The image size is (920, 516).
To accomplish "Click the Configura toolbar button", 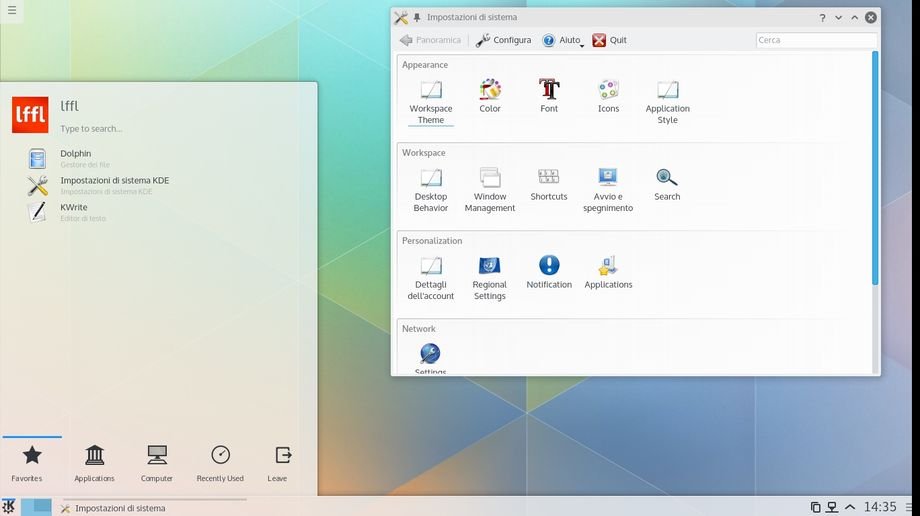I will pyautogui.click(x=503, y=40).
